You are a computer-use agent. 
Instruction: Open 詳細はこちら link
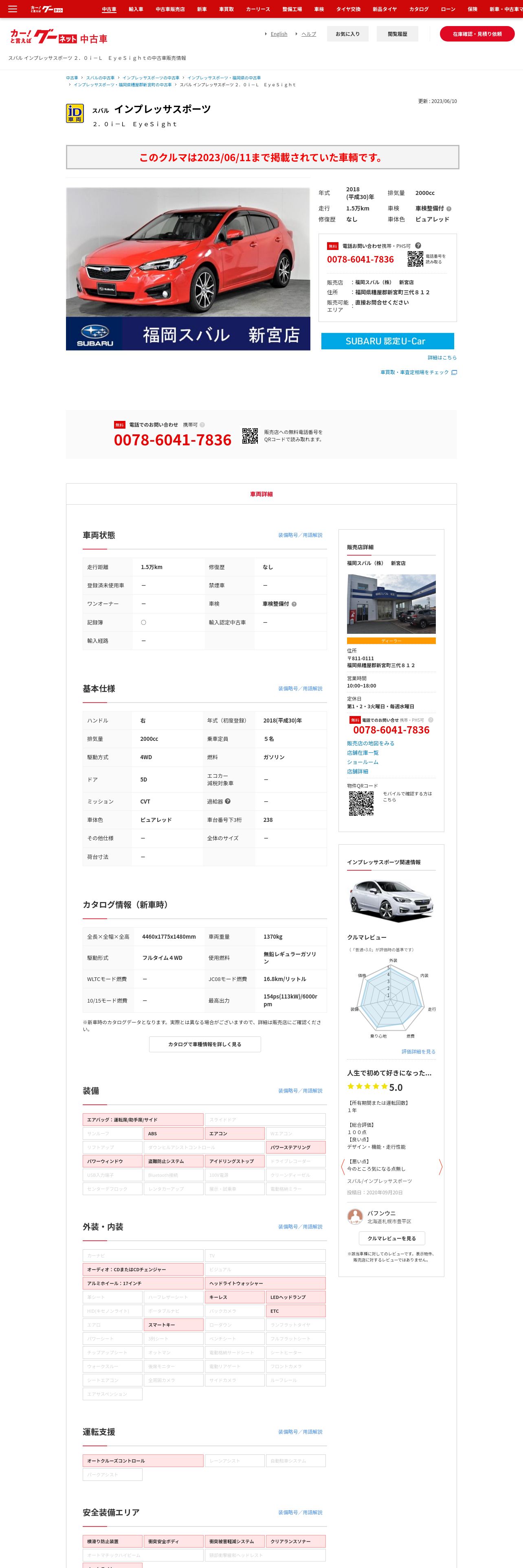click(x=442, y=358)
